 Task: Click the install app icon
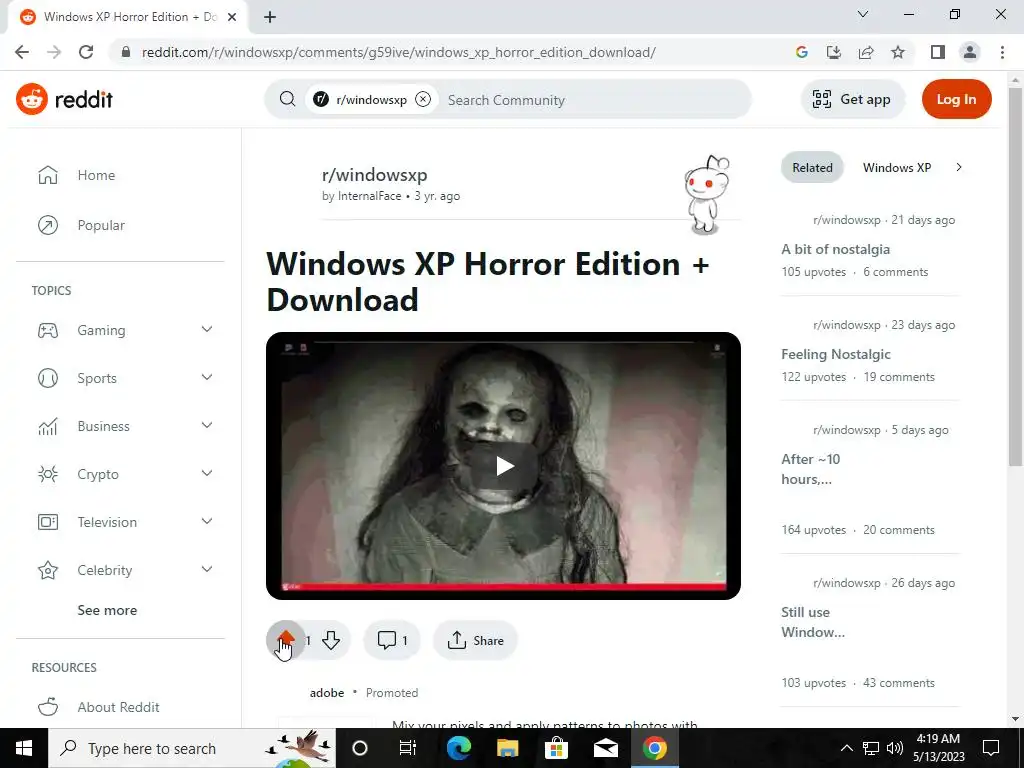(x=834, y=52)
